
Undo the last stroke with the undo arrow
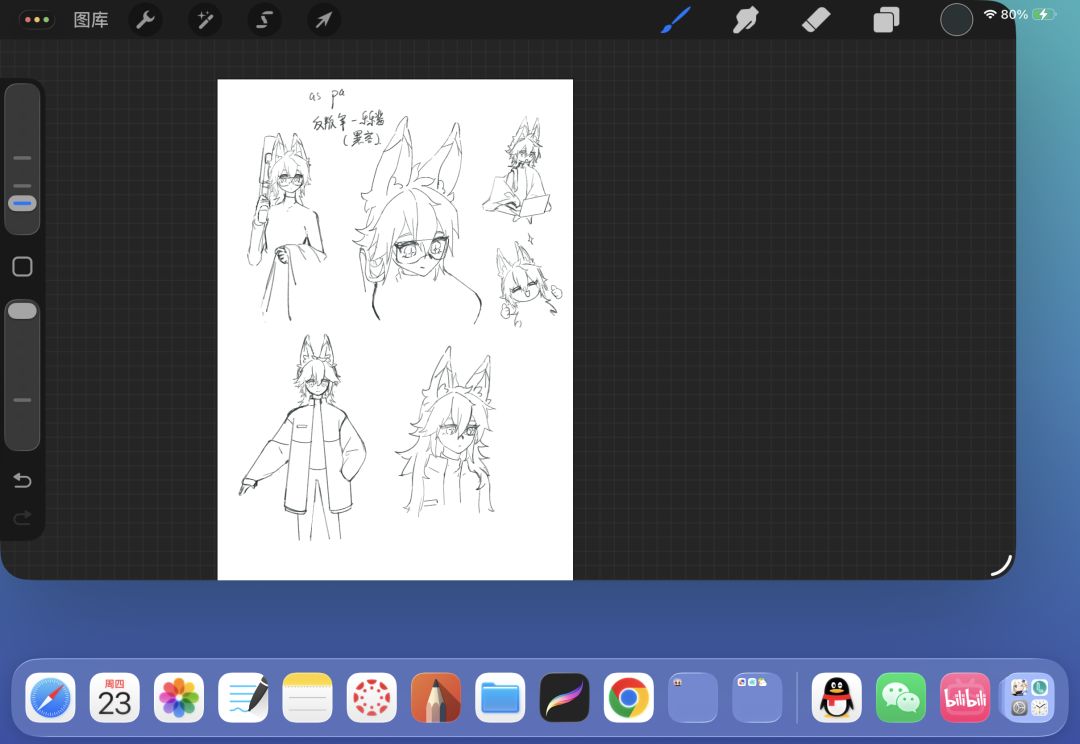[x=22, y=480]
